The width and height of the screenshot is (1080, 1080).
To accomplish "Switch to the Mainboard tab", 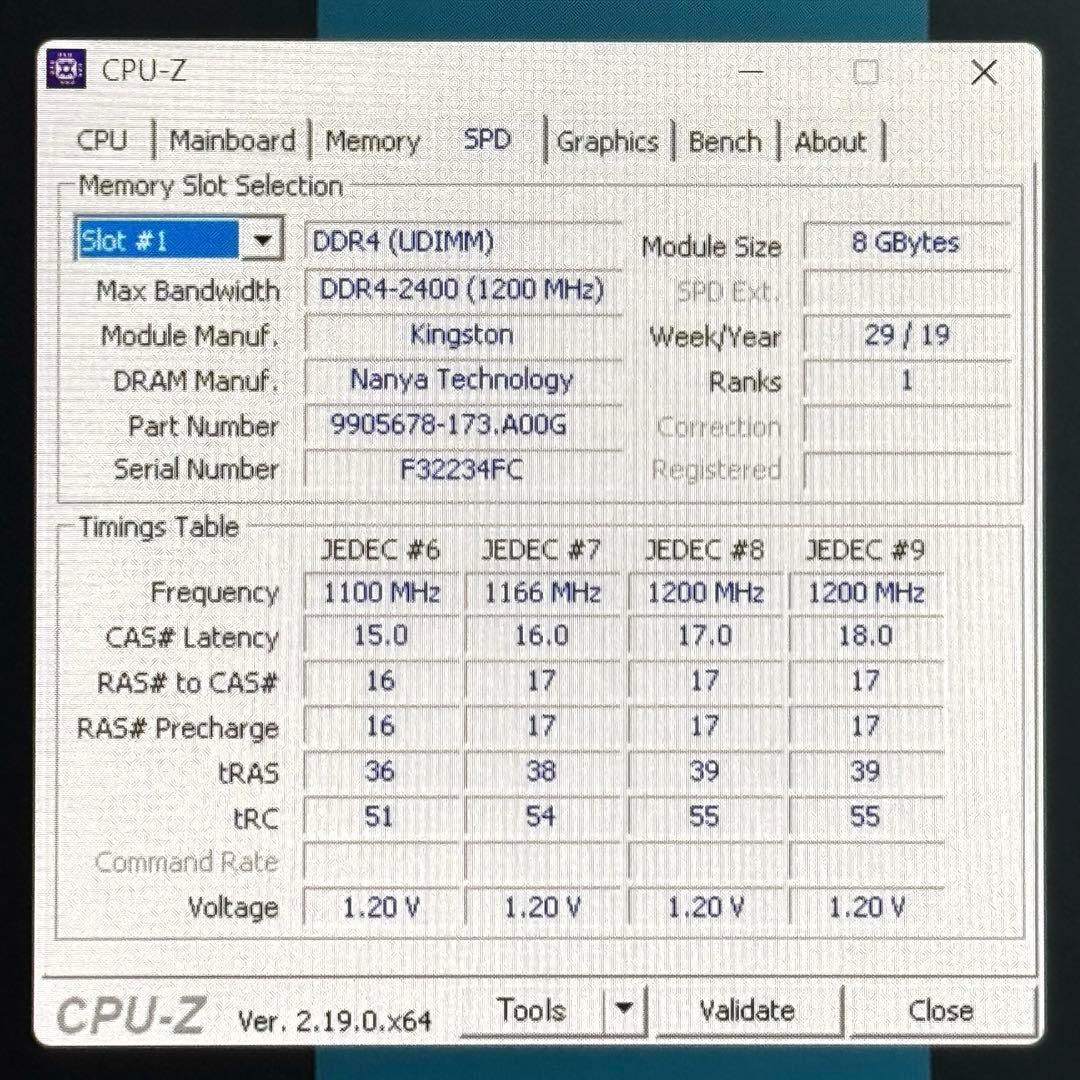I will coord(232,141).
